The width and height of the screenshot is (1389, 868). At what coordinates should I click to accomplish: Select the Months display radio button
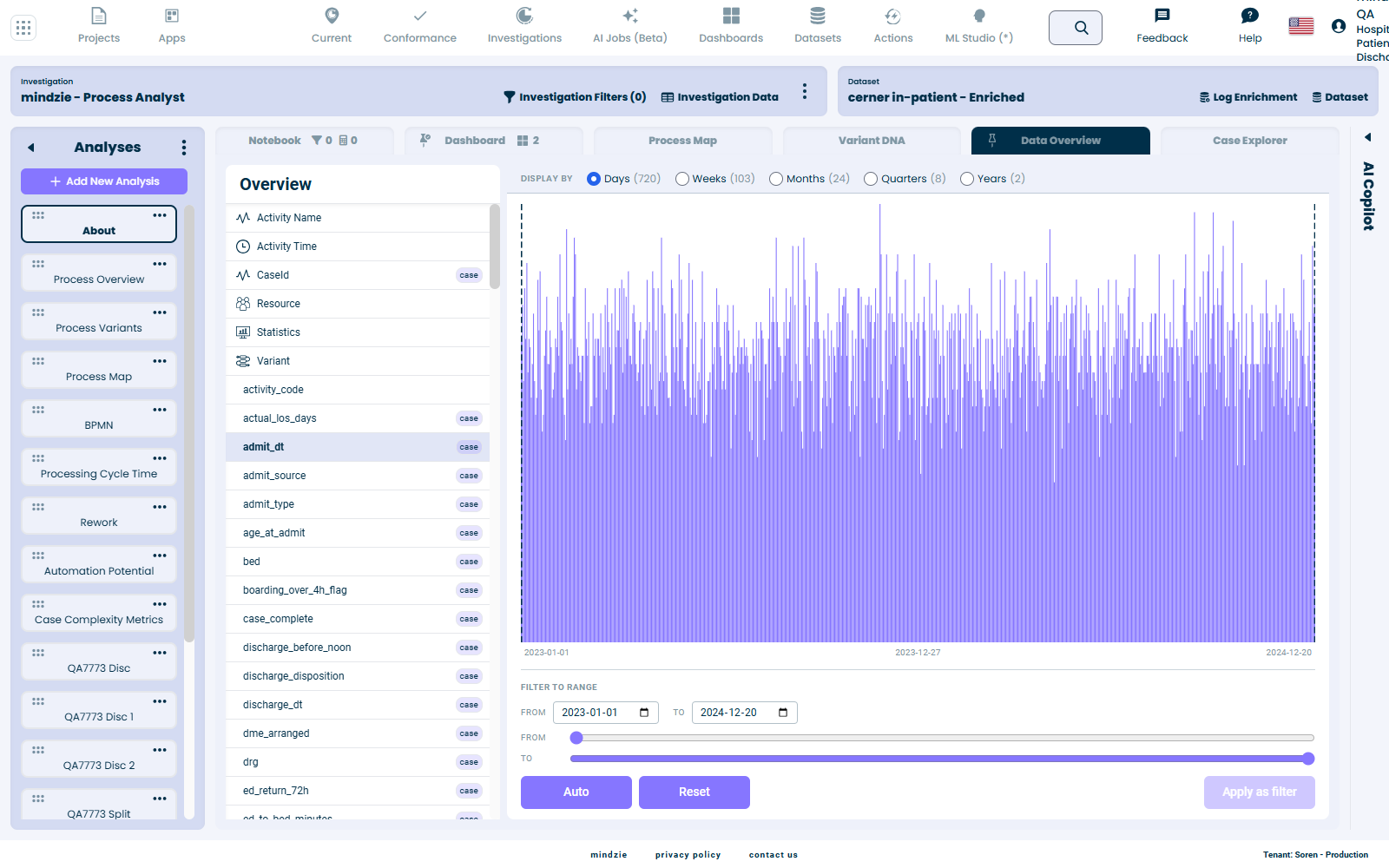(x=776, y=179)
